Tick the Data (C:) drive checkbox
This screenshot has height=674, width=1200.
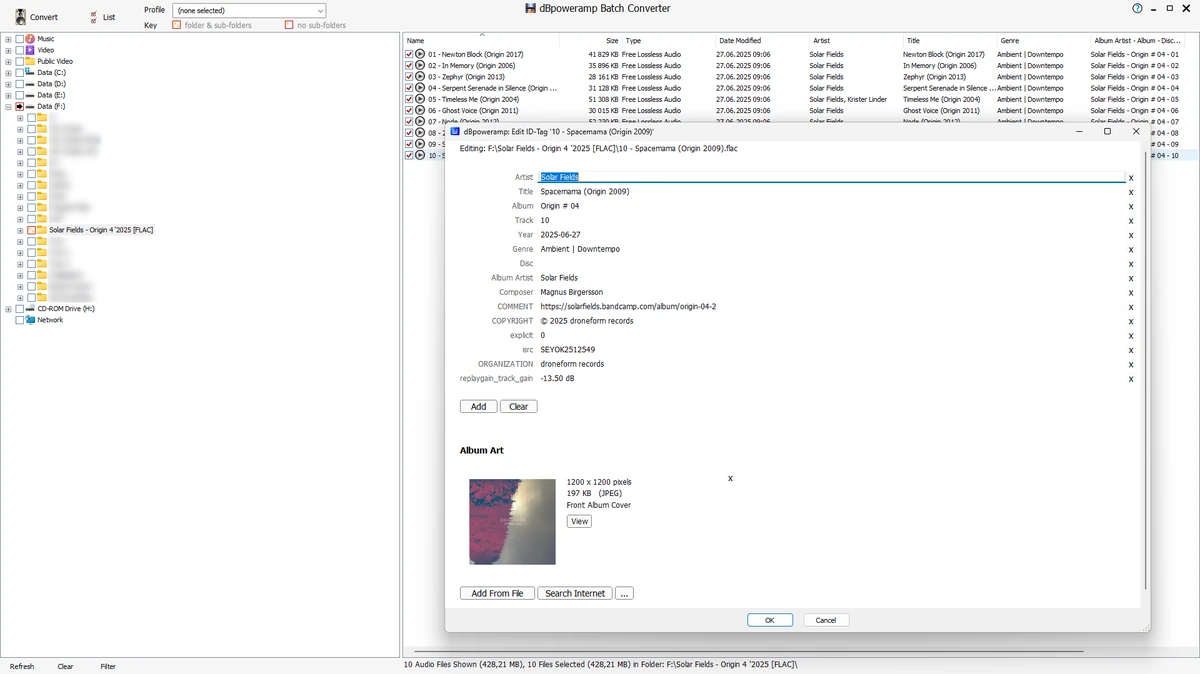click(19, 73)
